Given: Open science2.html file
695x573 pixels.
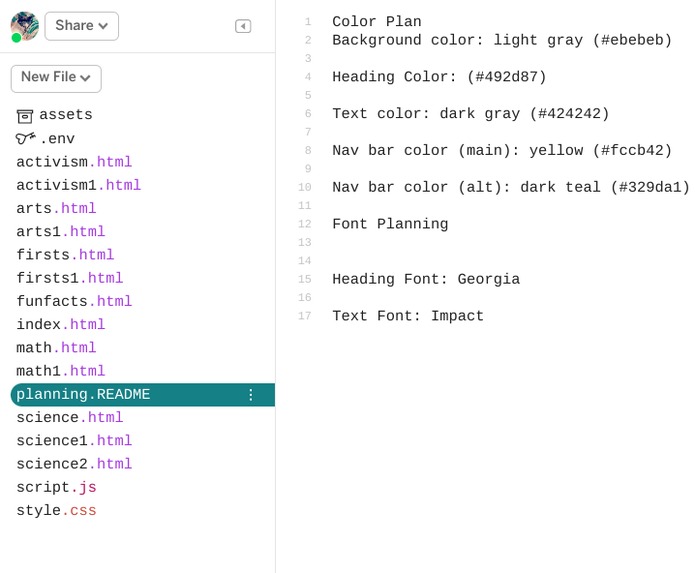Looking at the screenshot, I should (74, 464).
